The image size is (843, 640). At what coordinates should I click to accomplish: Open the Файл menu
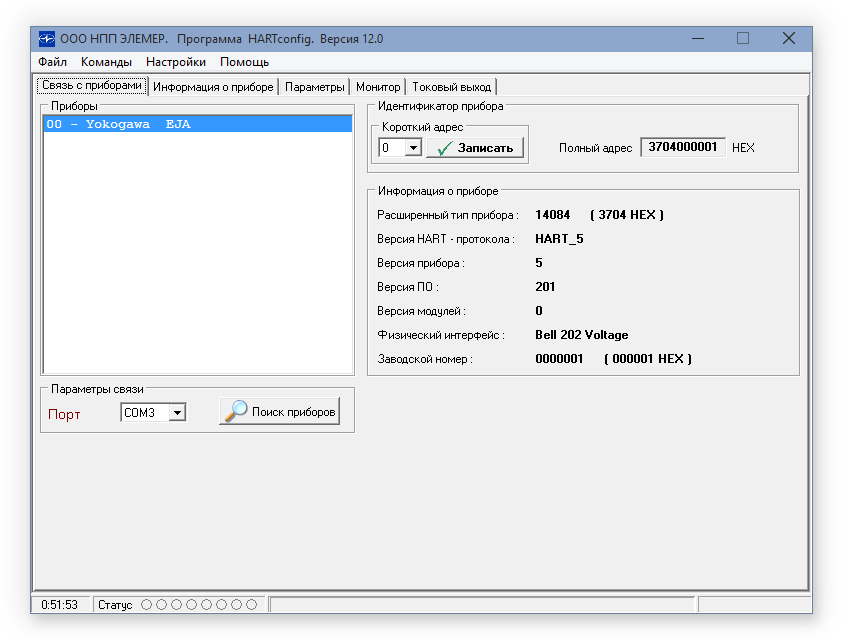tap(51, 61)
